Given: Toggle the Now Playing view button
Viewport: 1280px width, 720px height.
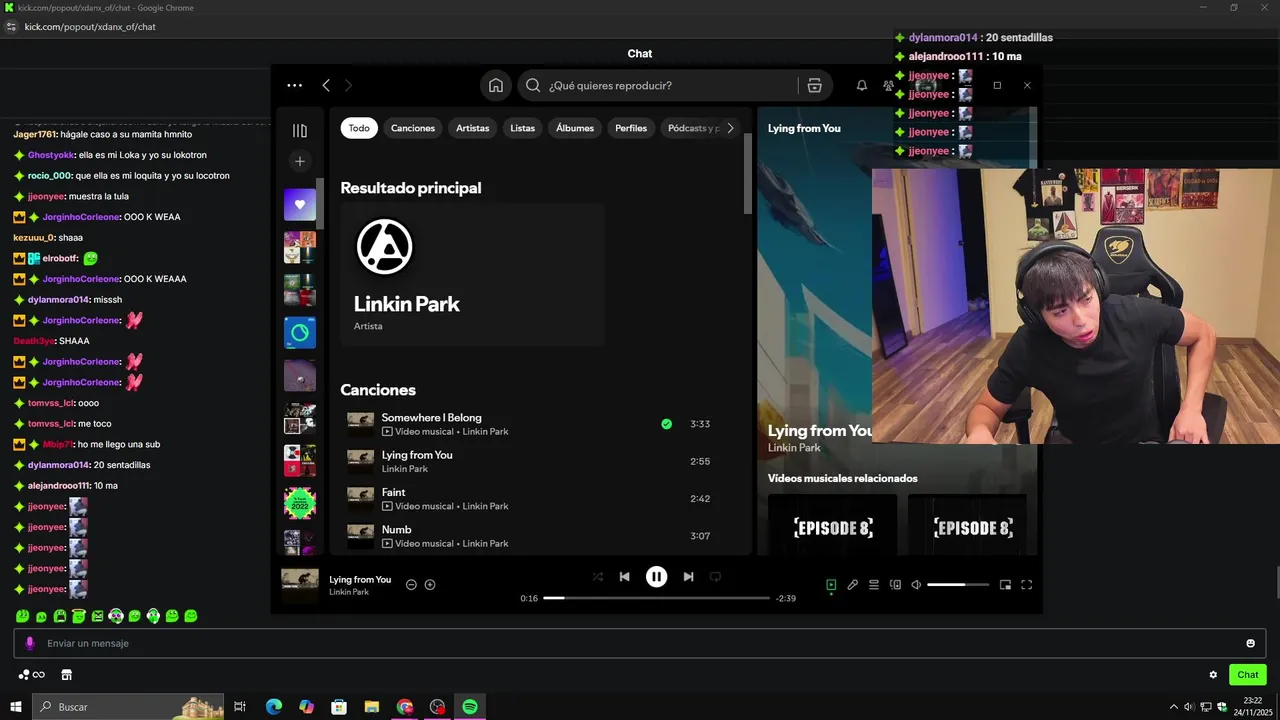Looking at the screenshot, I should tap(830, 585).
